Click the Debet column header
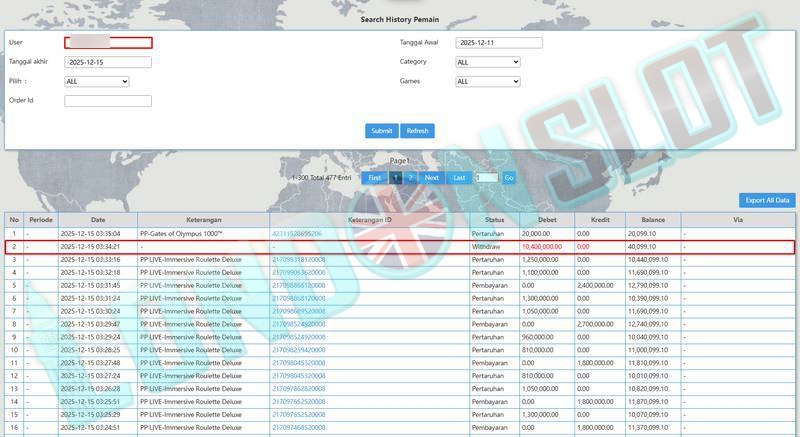 (547, 220)
